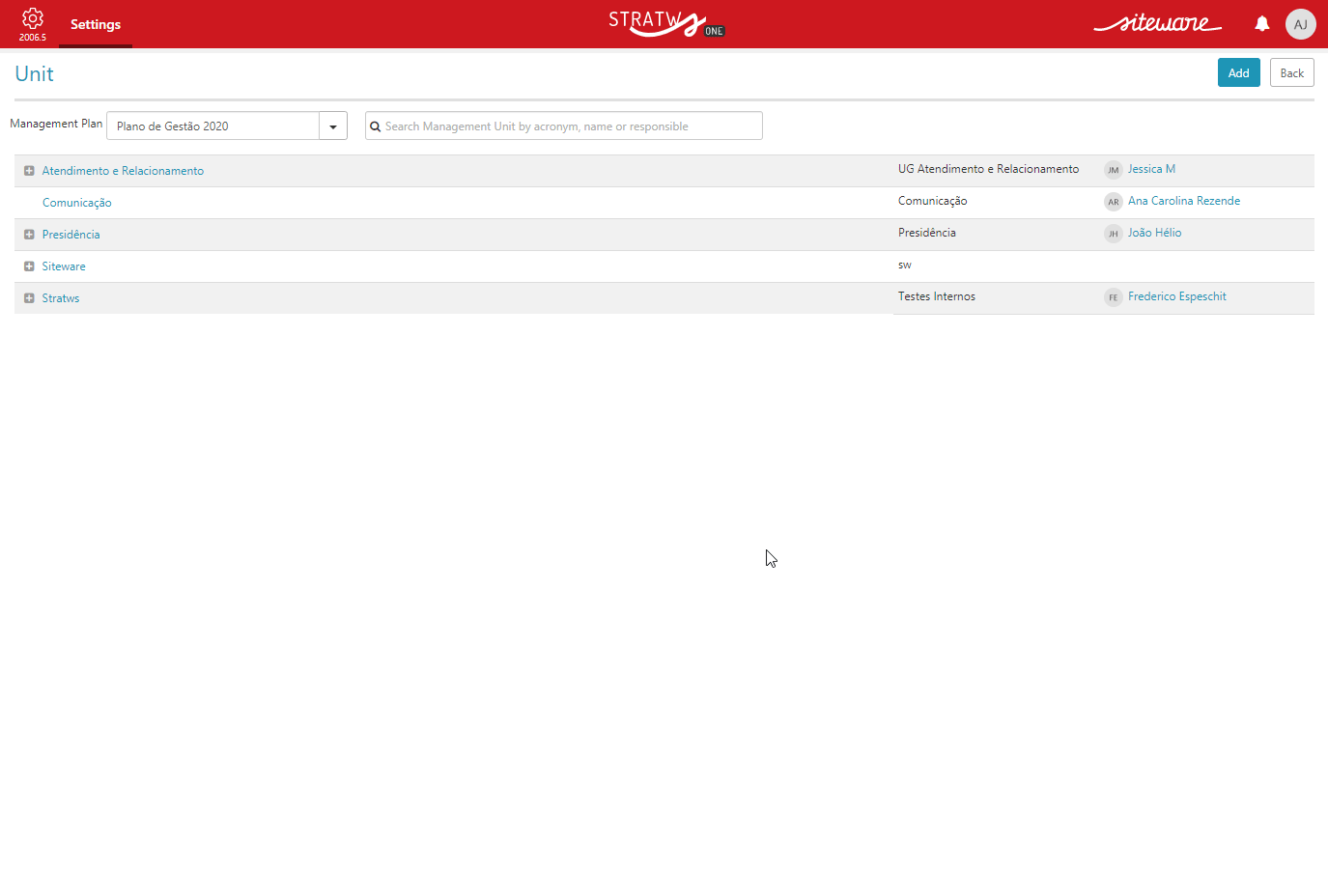This screenshot has height=896, width=1328.
Task: Expand the Stratws unit
Action: coord(29,298)
